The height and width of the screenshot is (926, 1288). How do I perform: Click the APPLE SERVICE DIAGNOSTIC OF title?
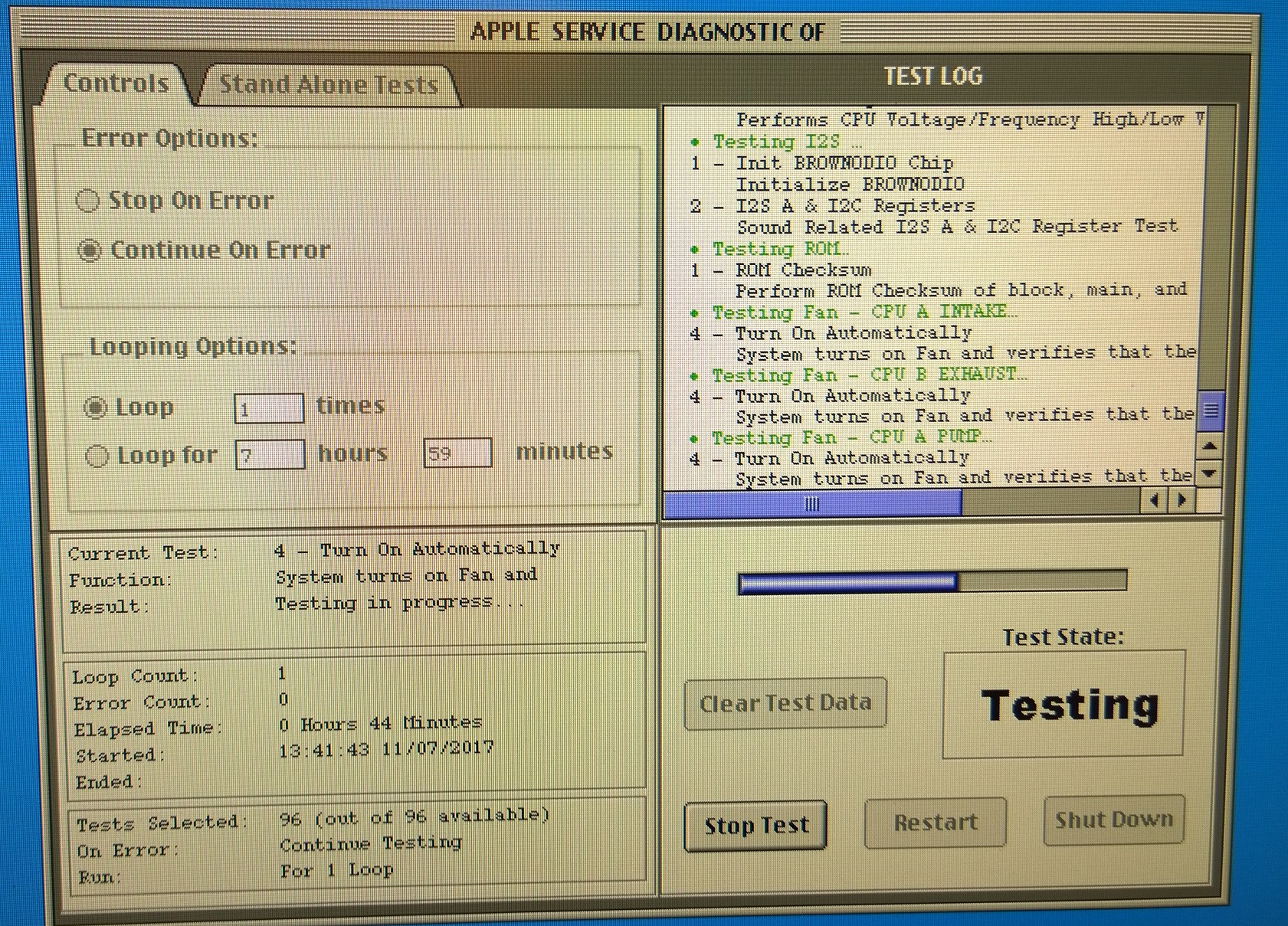coord(647,32)
